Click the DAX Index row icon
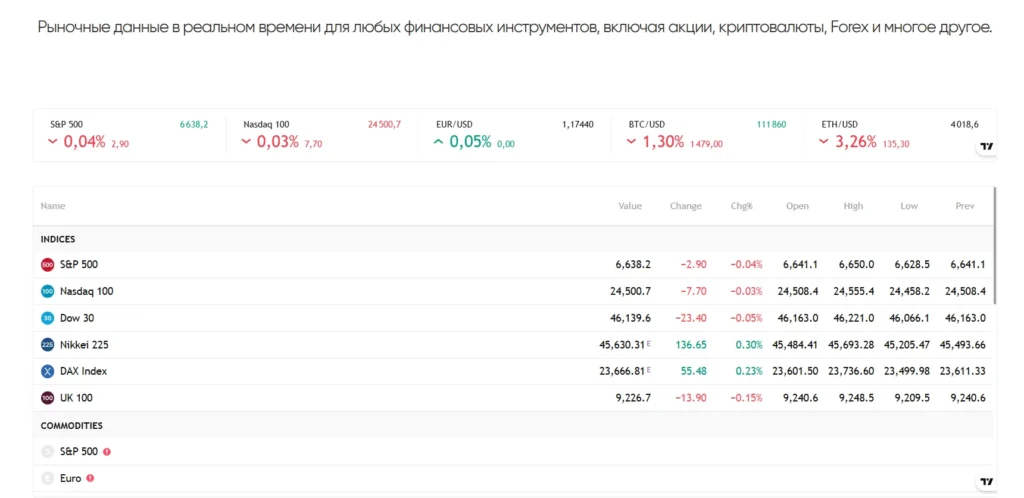The height and width of the screenshot is (498, 1024). click(47, 371)
